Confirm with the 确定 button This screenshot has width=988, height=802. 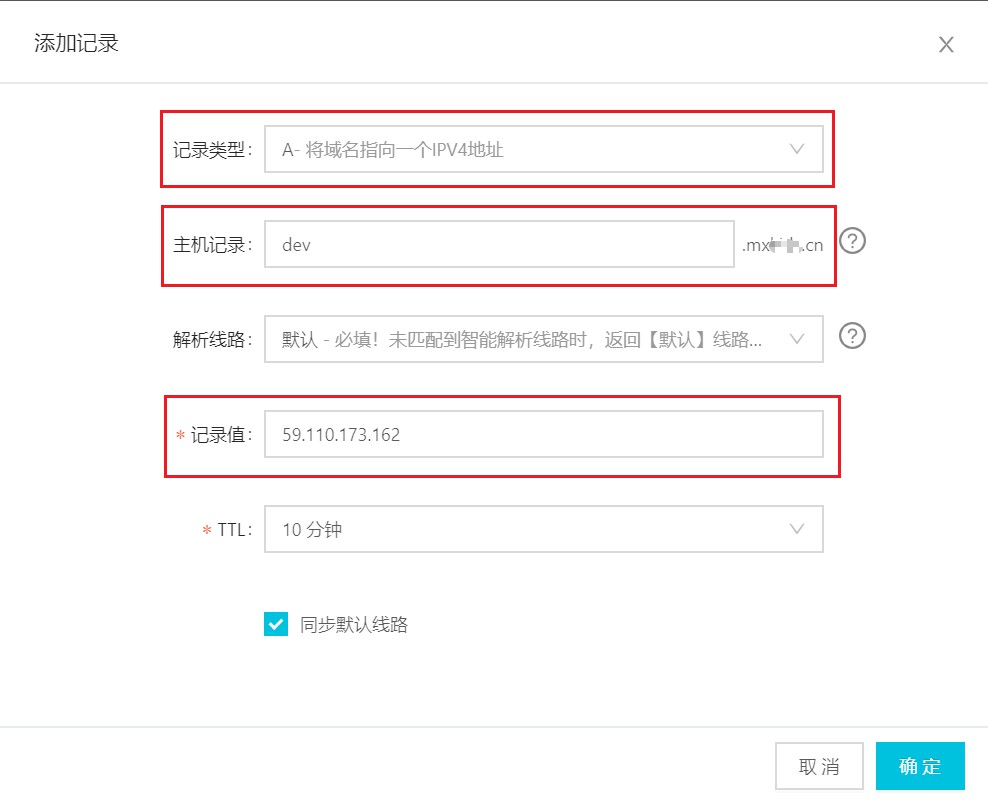[920, 767]
